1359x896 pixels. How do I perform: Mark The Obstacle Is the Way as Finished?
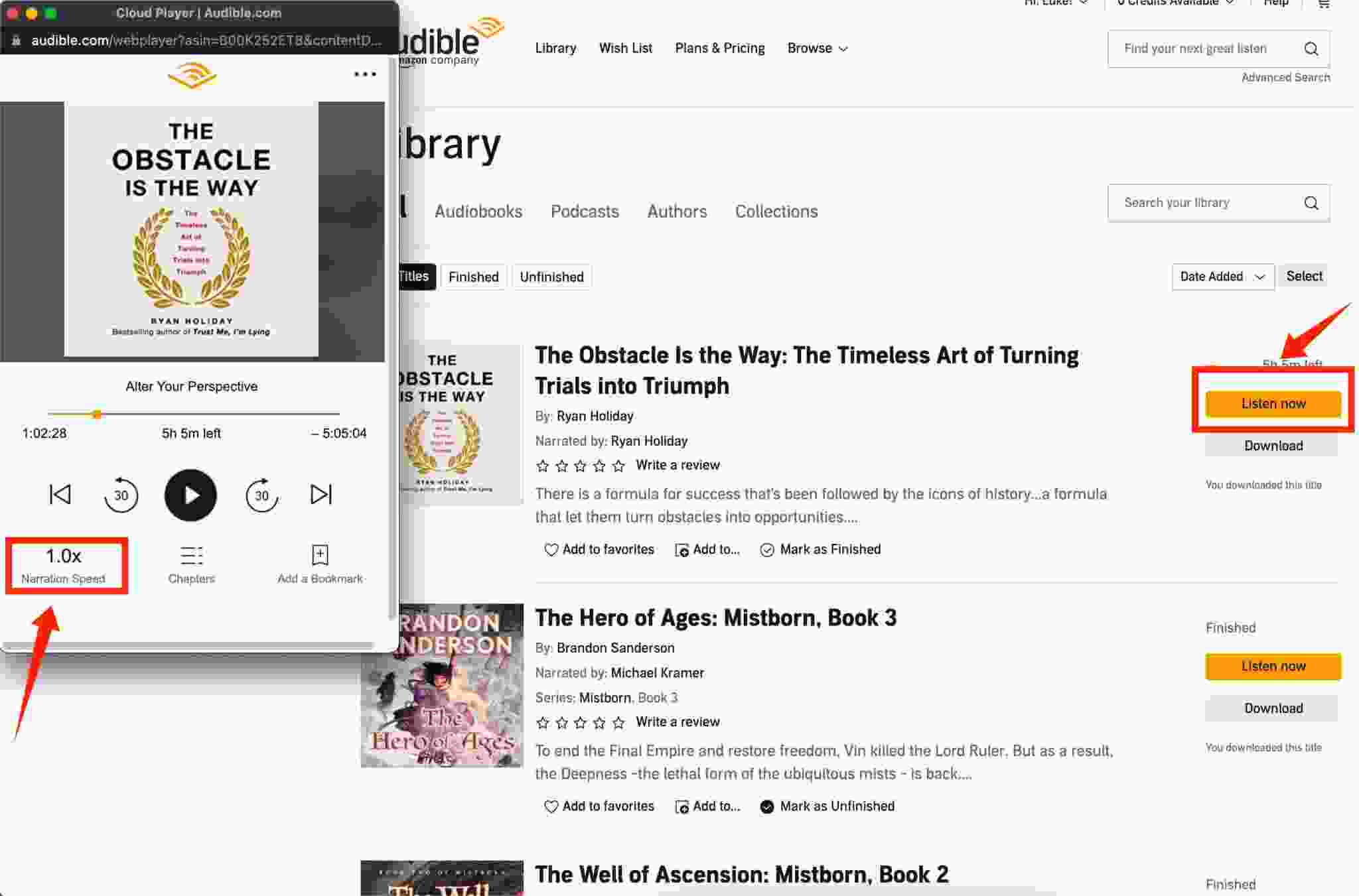[821, 549]
